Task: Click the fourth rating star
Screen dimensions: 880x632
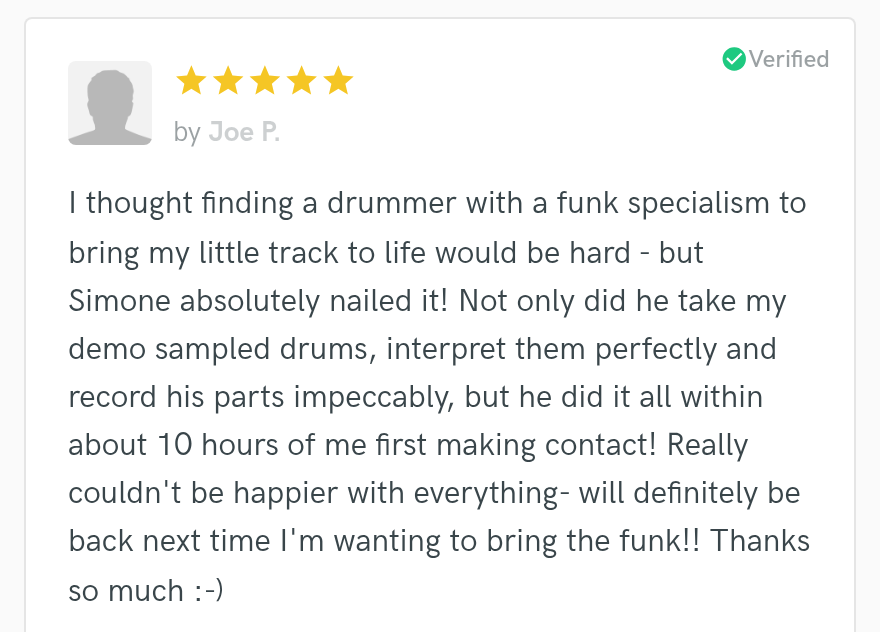Action: pyautogui.click(x=302, y=80)
